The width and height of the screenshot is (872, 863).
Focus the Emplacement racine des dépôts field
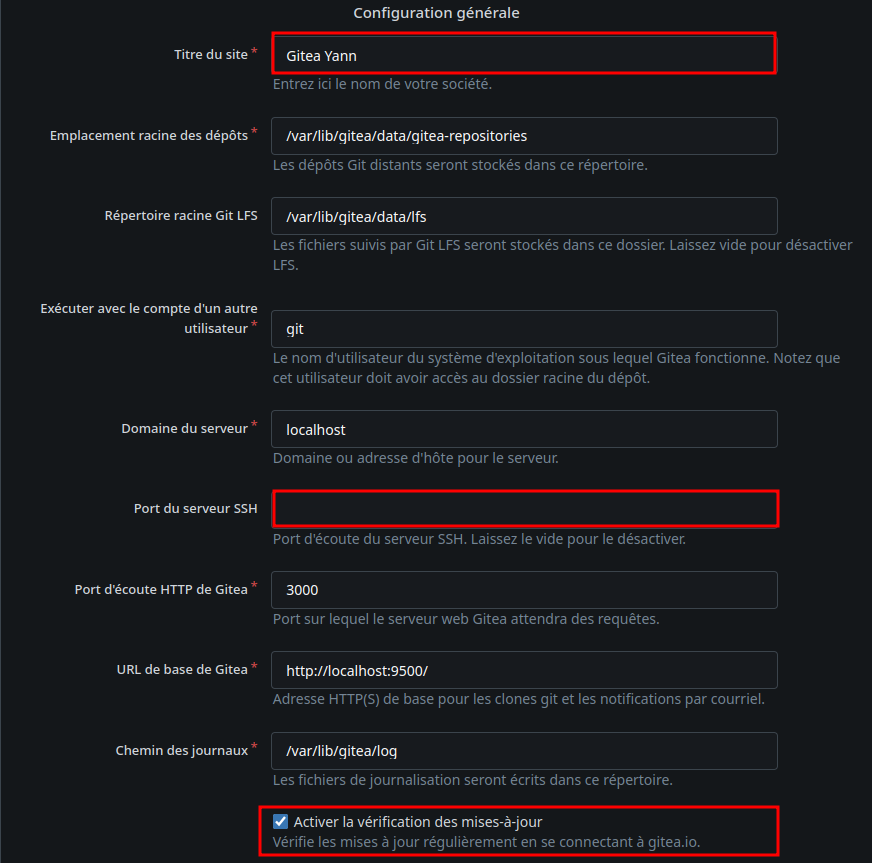[524, 136]
